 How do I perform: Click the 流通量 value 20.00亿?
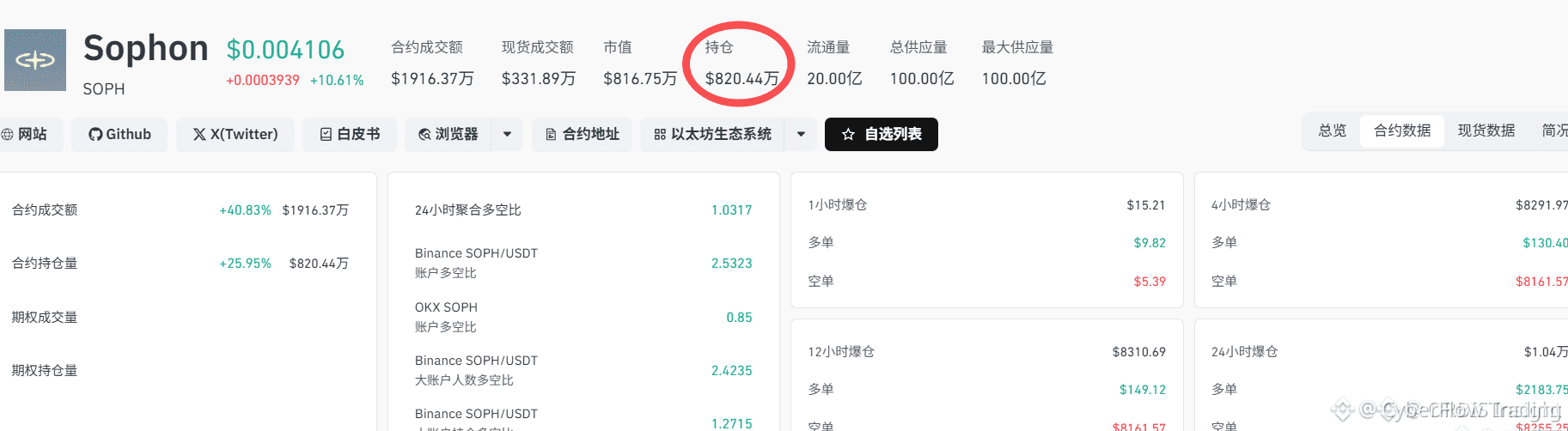(834, 79)
